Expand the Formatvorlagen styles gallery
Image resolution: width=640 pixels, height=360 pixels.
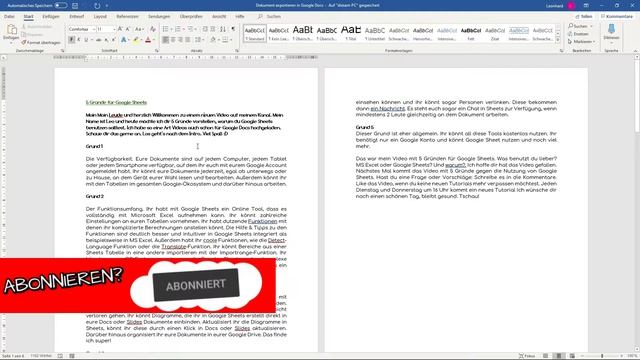(x=558, y=40)
